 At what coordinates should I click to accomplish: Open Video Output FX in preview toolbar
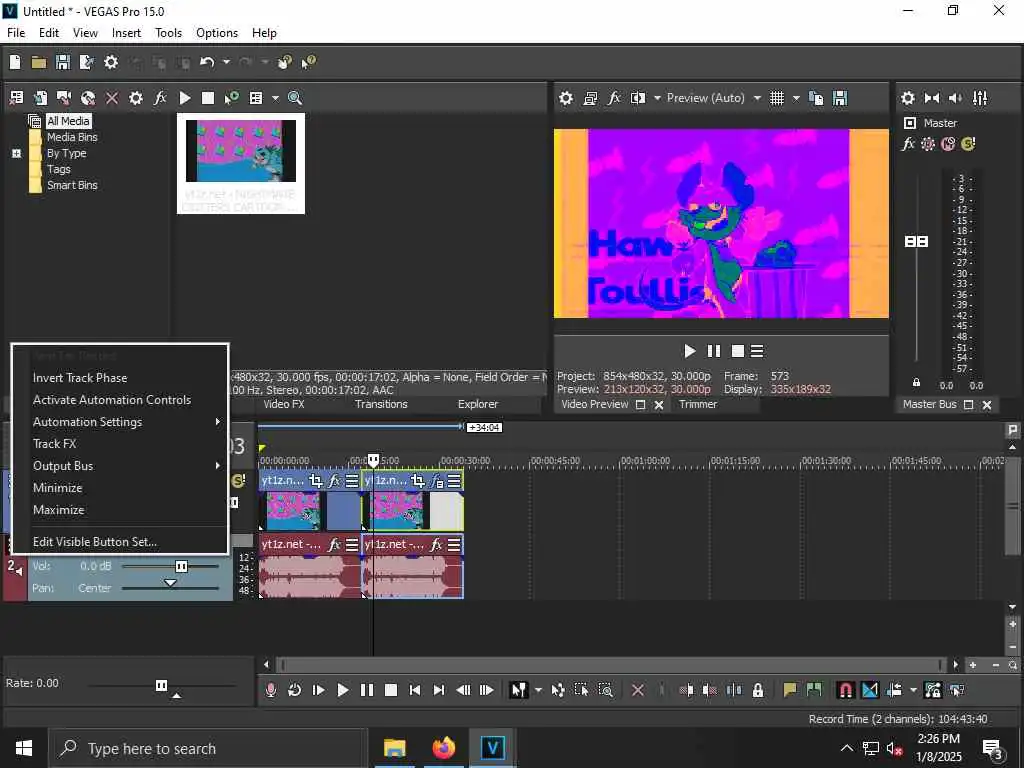[x=614, y=98]
